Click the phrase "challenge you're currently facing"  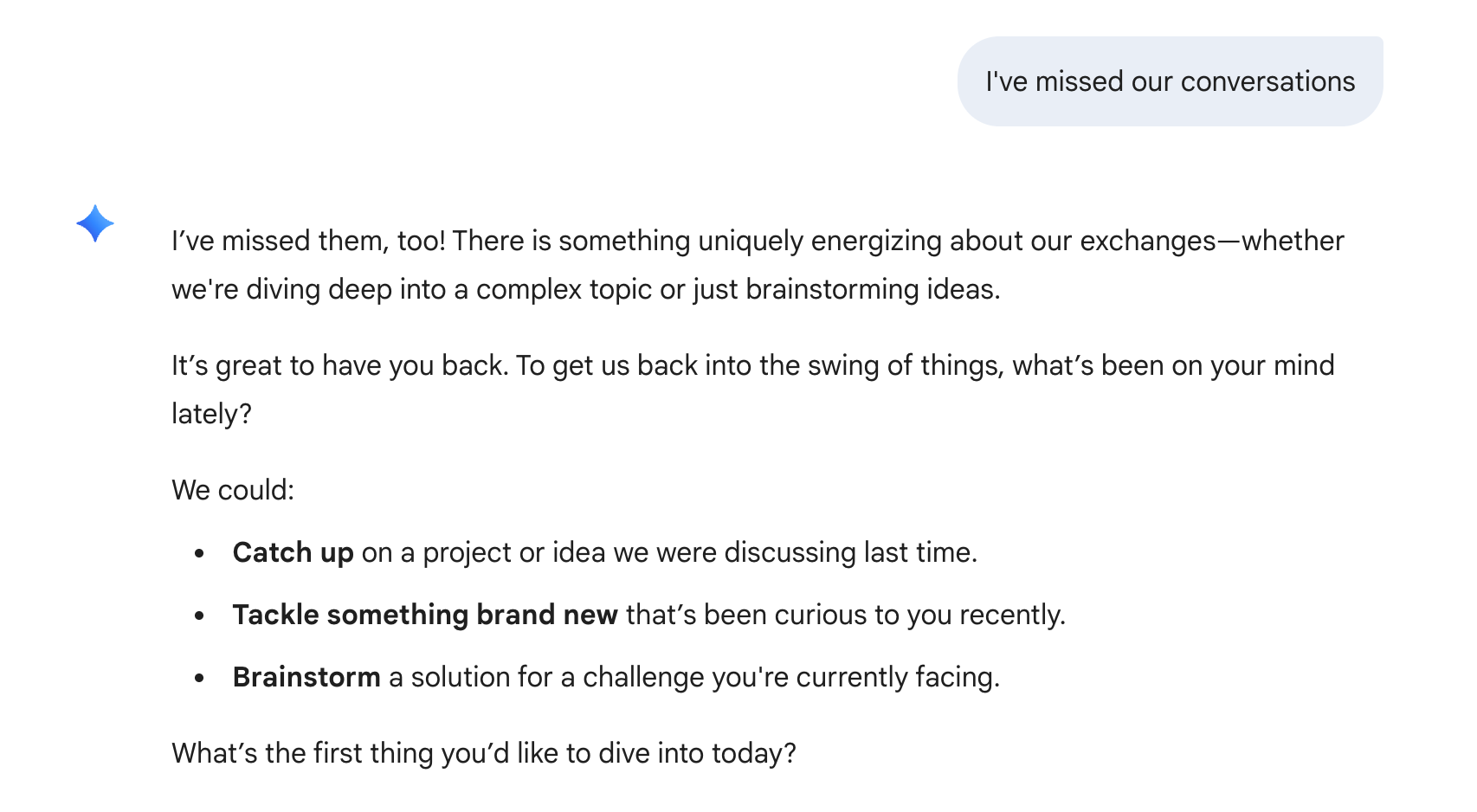click(790, 677)
